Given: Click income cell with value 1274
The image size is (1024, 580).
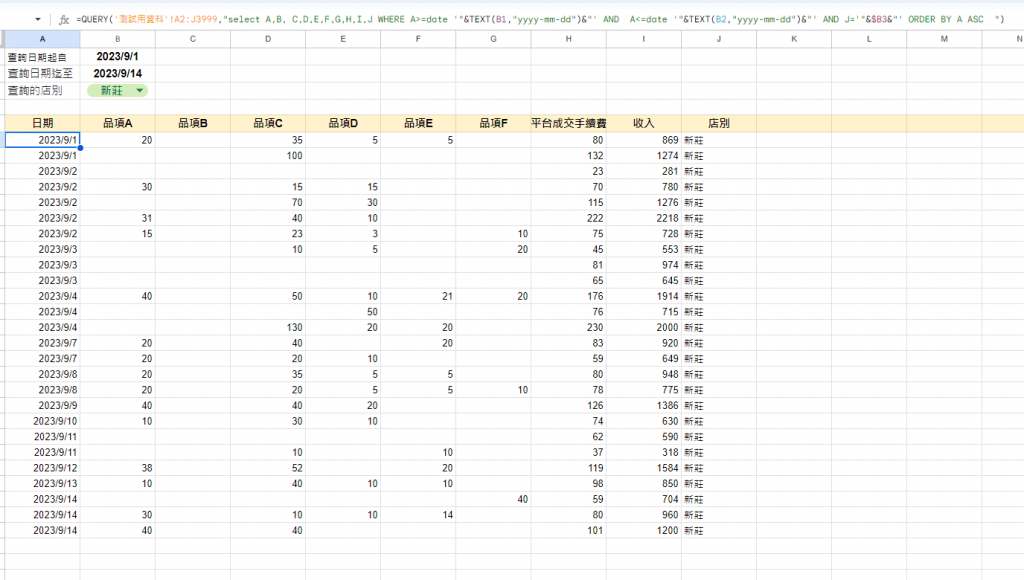Looking at the screenshot, I should pos(643,156).
